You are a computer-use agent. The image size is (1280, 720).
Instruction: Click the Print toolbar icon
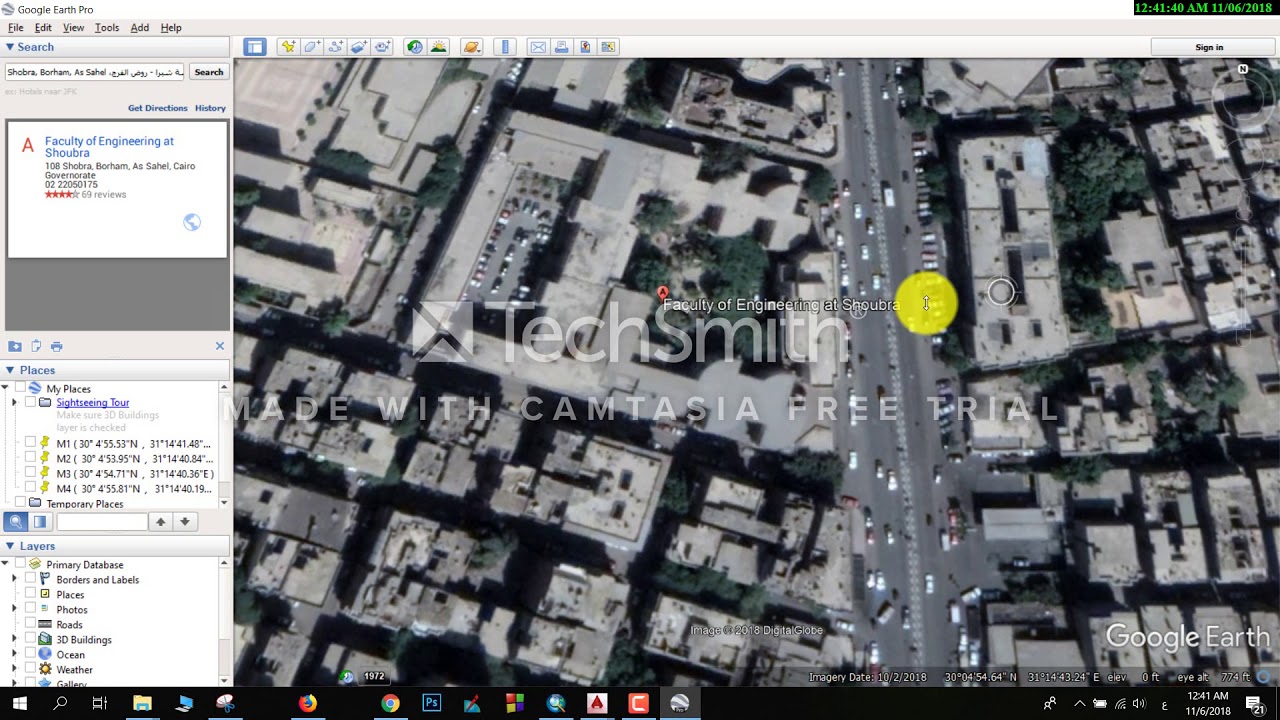pyautogui.click(x=562, y=47)
